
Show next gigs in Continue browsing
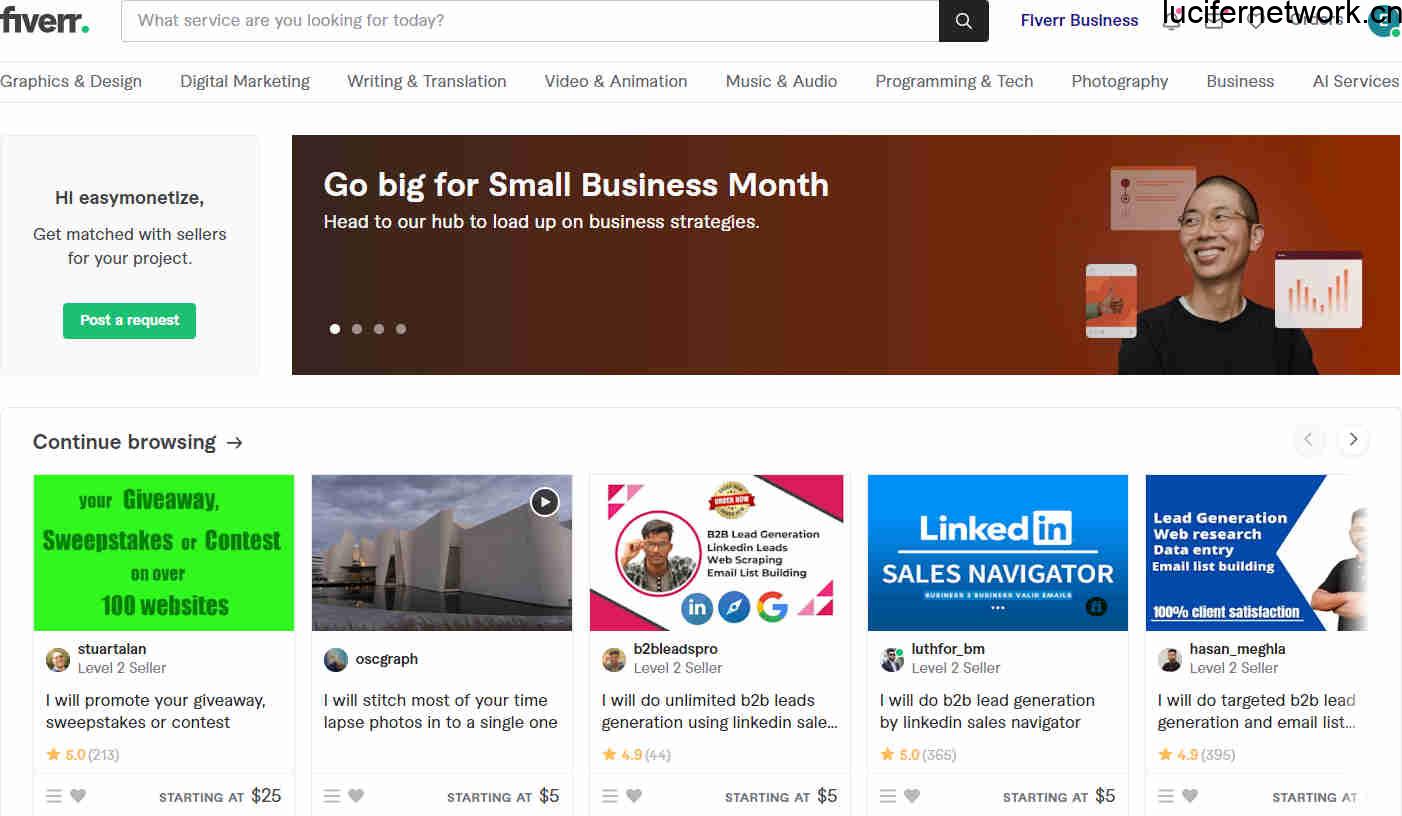pos(1353,439)
